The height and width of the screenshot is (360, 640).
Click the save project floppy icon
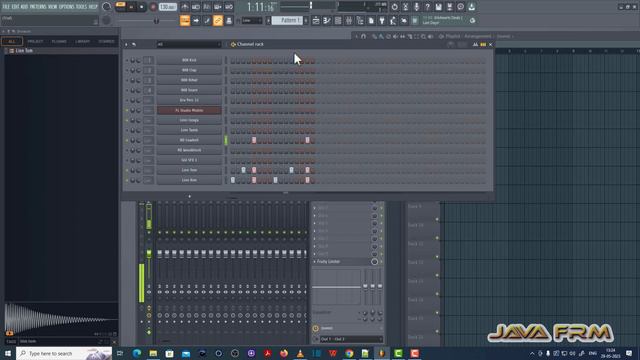pos(438,7)
